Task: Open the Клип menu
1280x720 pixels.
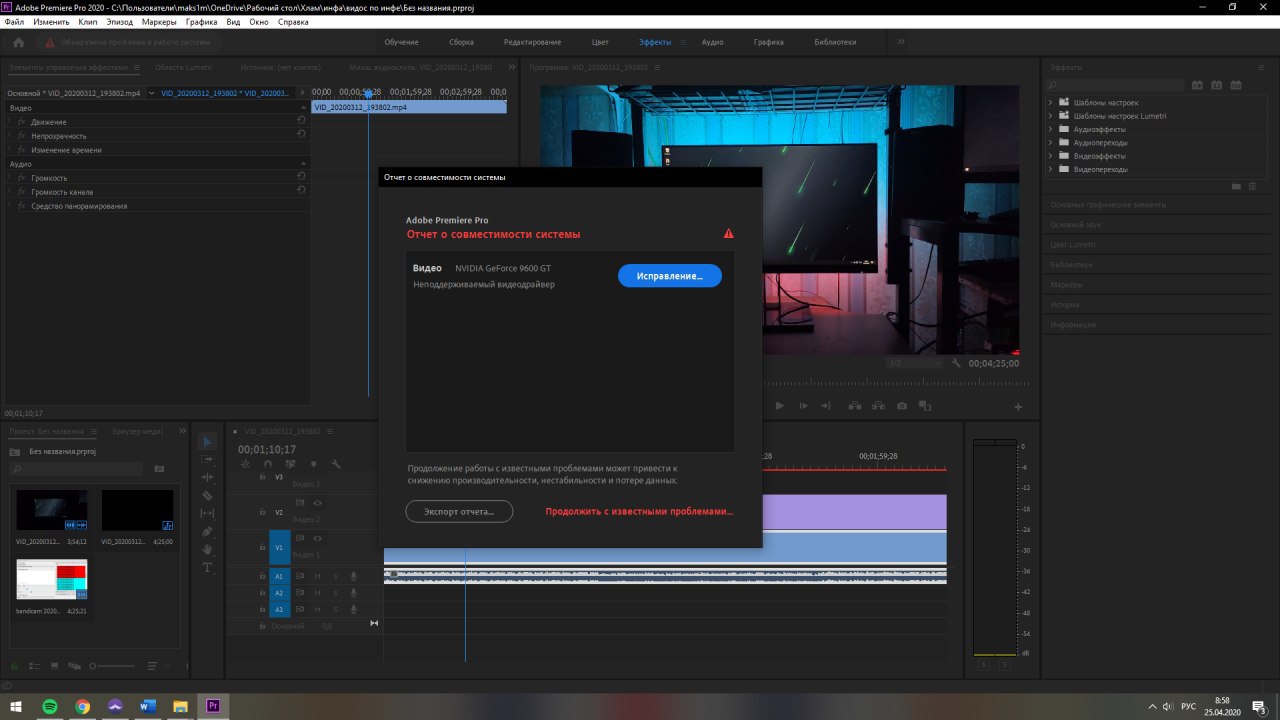Action: click(x=88, y=21)
